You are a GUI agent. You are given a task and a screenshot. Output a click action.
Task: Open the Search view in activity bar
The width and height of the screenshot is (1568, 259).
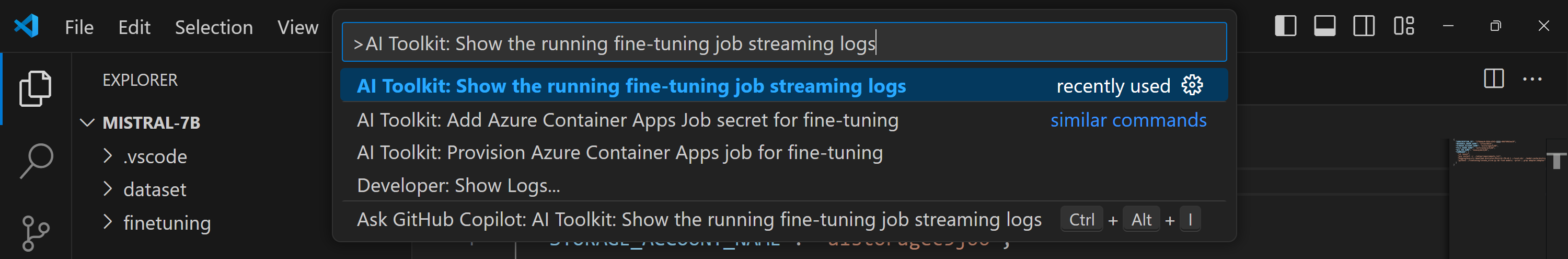[36, 161]
